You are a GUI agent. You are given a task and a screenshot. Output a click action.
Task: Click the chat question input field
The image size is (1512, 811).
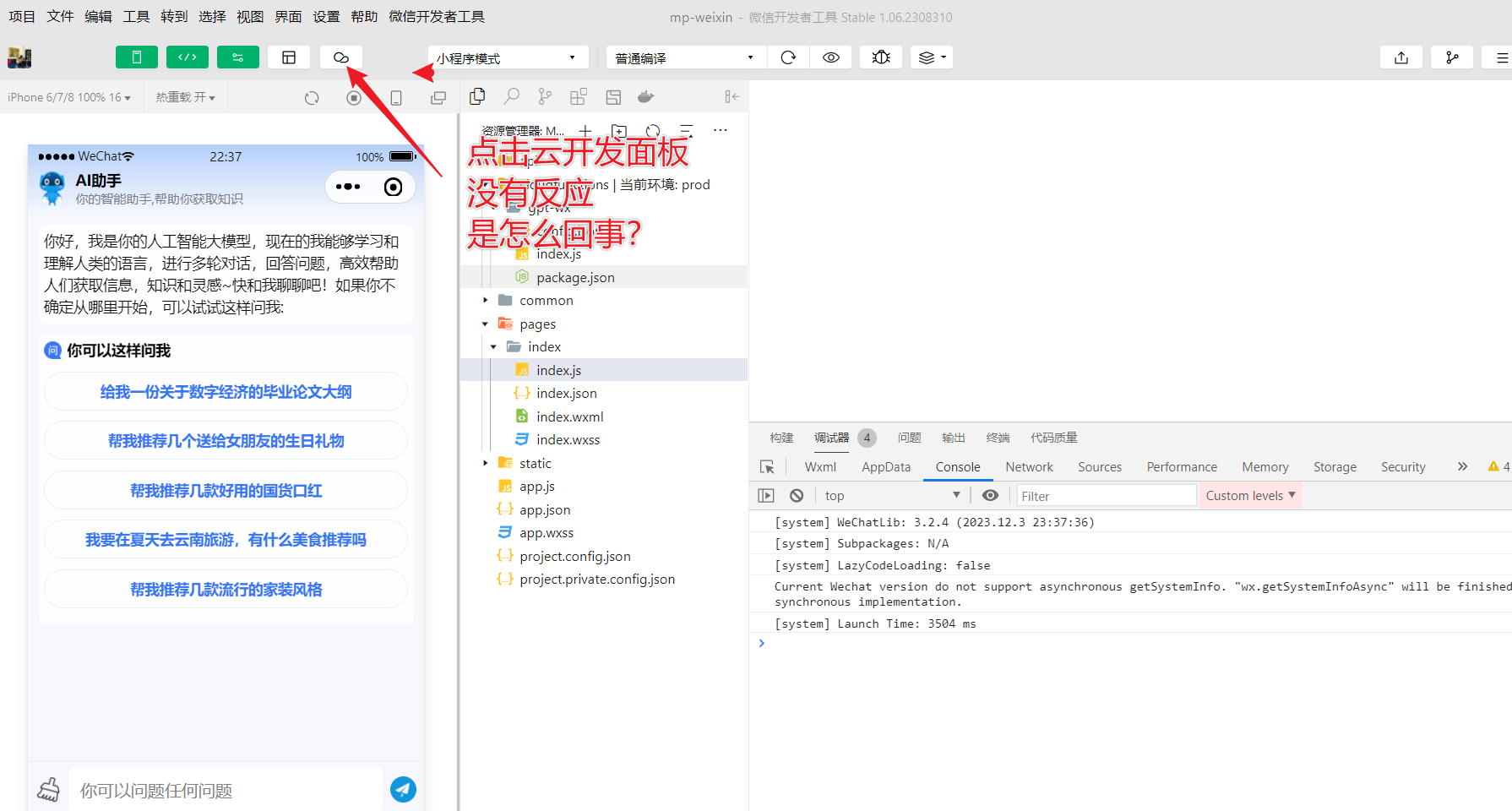(x=226, y=790)
